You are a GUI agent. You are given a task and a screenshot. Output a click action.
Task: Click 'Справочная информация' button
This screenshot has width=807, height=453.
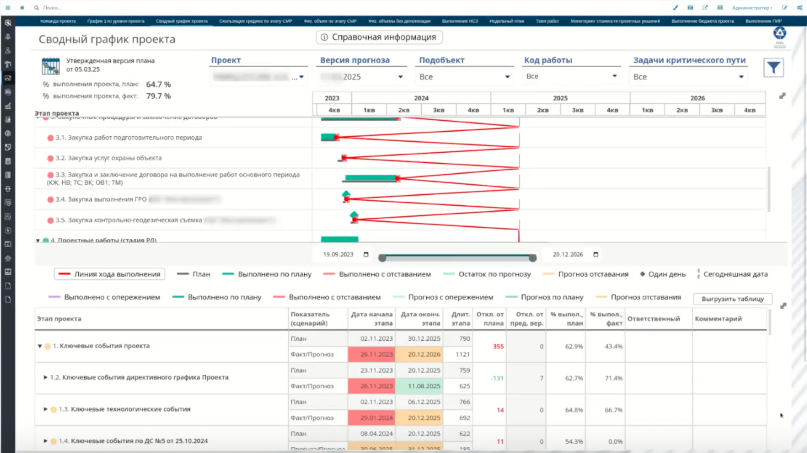pyautogui.click(x=379, y=37)
